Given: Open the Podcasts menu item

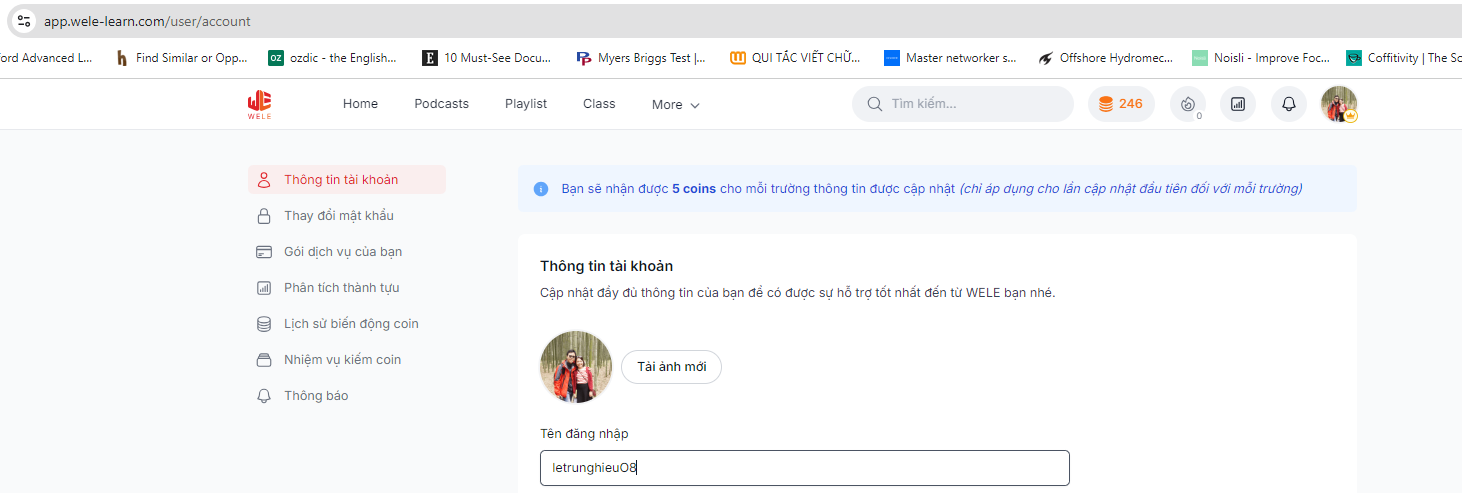Looking at the screenshot, I should click(x=441, y=104).
